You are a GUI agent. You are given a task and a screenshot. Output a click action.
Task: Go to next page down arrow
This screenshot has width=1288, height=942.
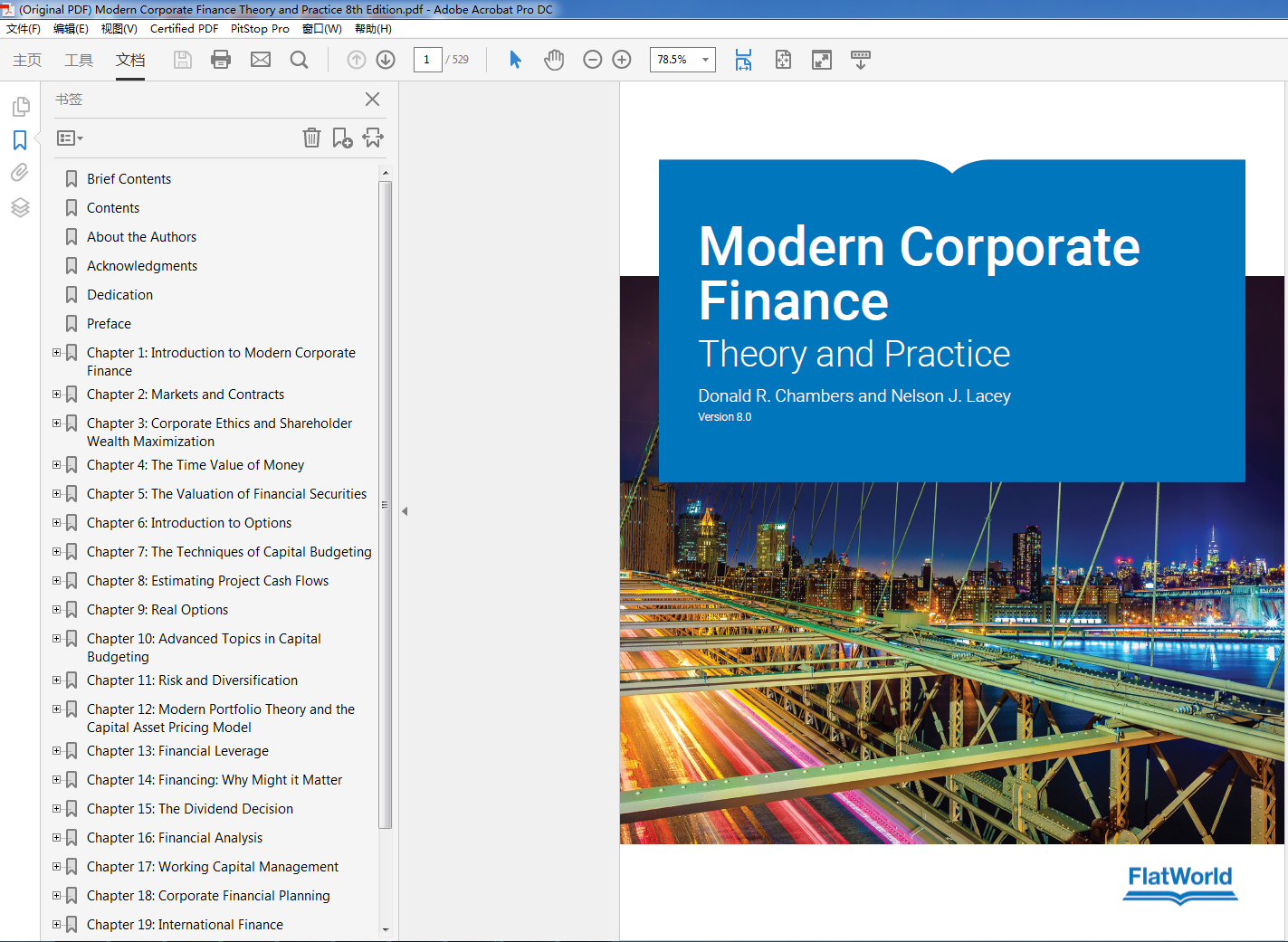point(386,60)
